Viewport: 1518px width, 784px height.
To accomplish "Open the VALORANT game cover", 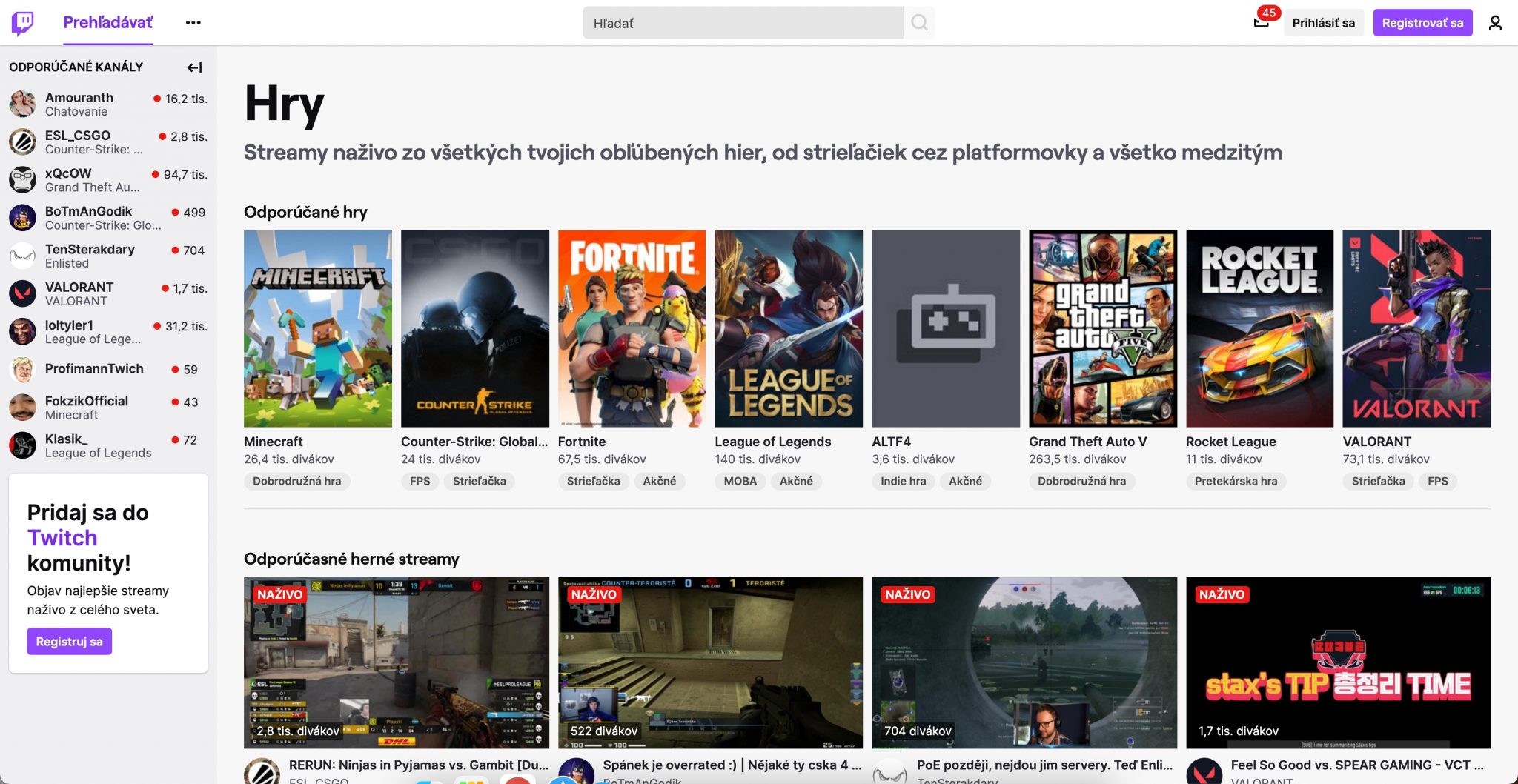I will (1416, 328).
